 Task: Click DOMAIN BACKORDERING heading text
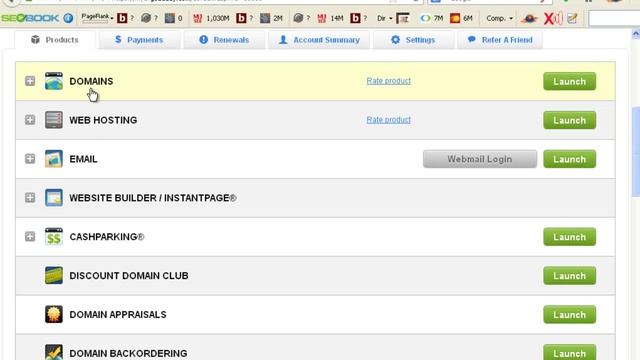pyautogui.click(x=128, y=353)
